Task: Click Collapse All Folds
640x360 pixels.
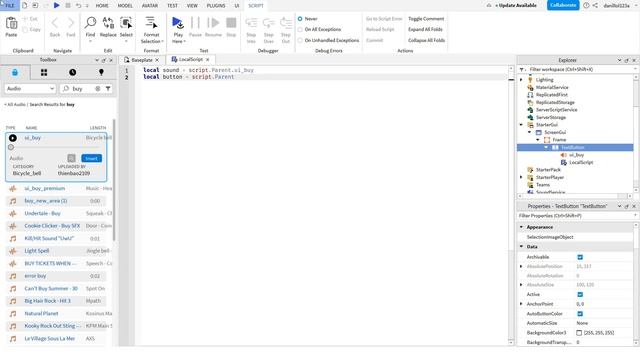Action: 427,40
